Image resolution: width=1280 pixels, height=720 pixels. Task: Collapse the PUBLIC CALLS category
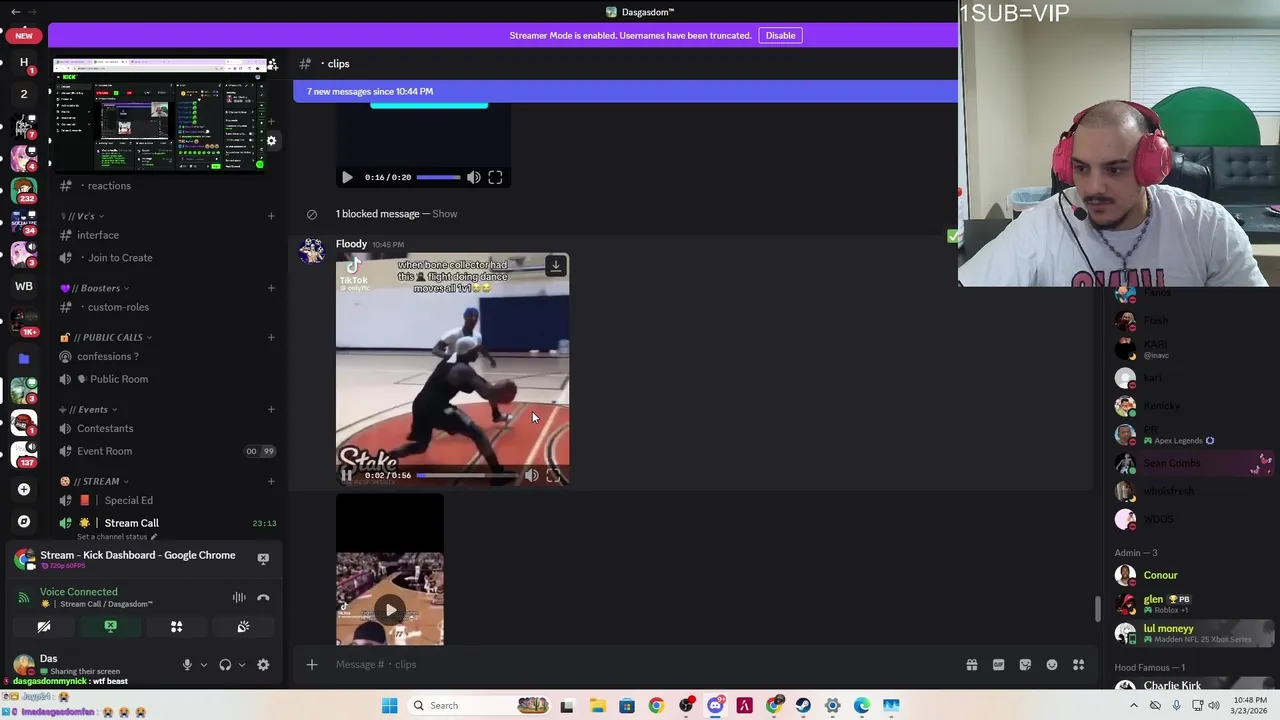107,337
